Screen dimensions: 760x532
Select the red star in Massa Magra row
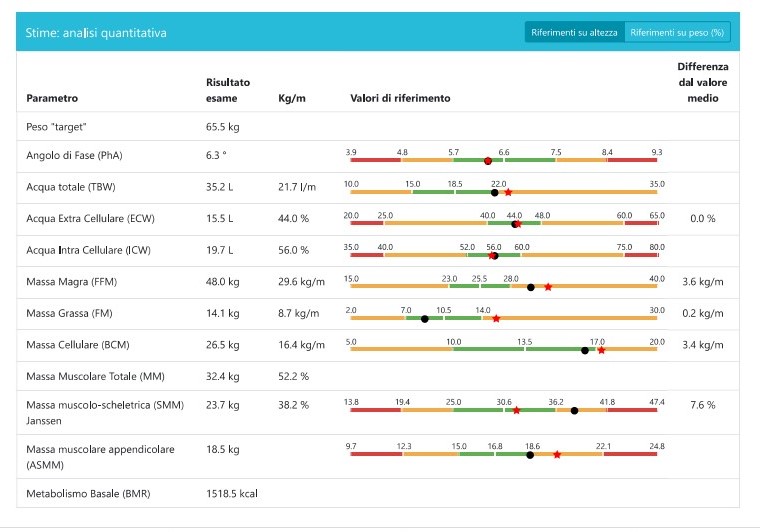pos(548,287)
